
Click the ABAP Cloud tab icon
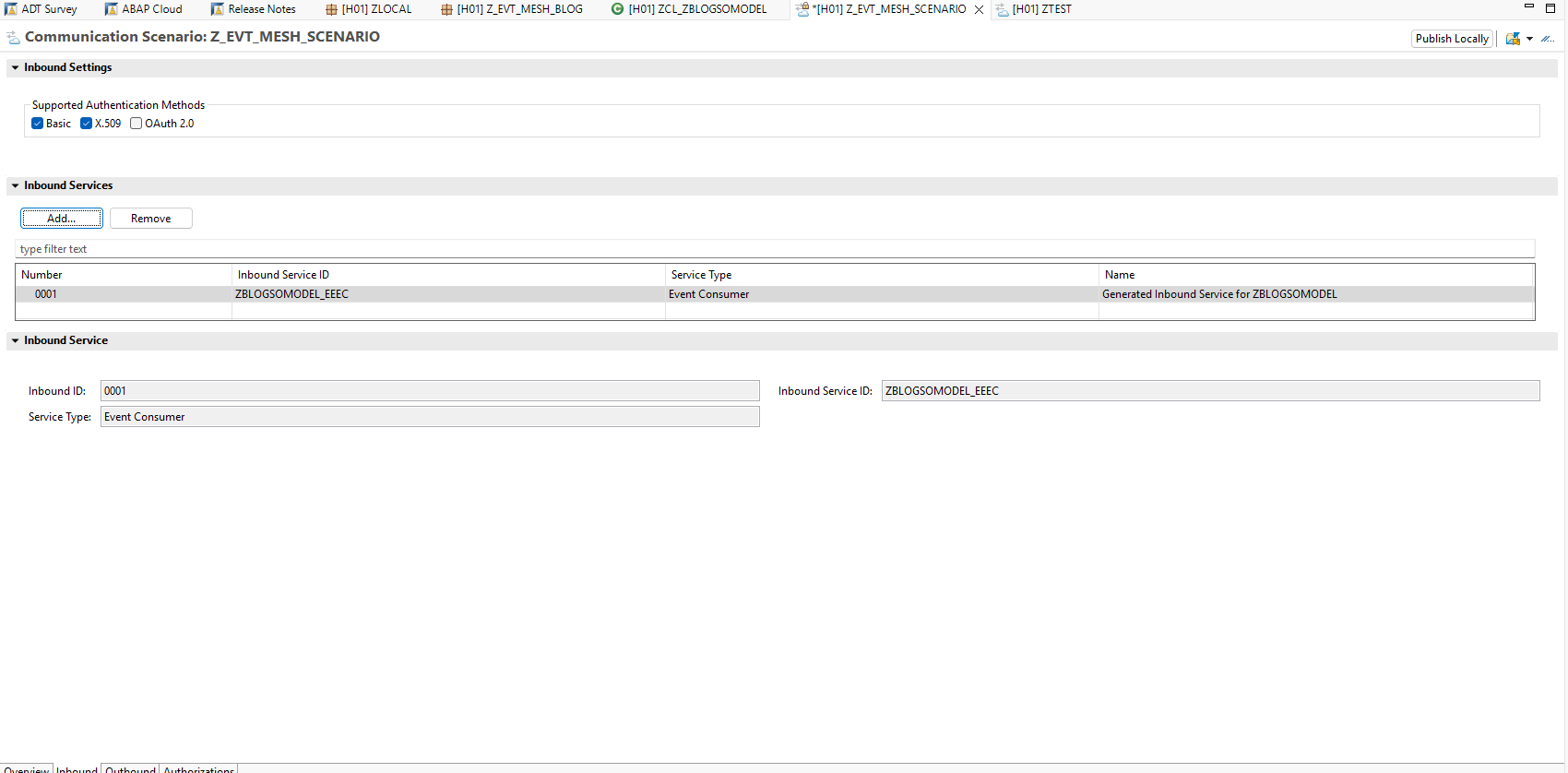tap(112, 9)
